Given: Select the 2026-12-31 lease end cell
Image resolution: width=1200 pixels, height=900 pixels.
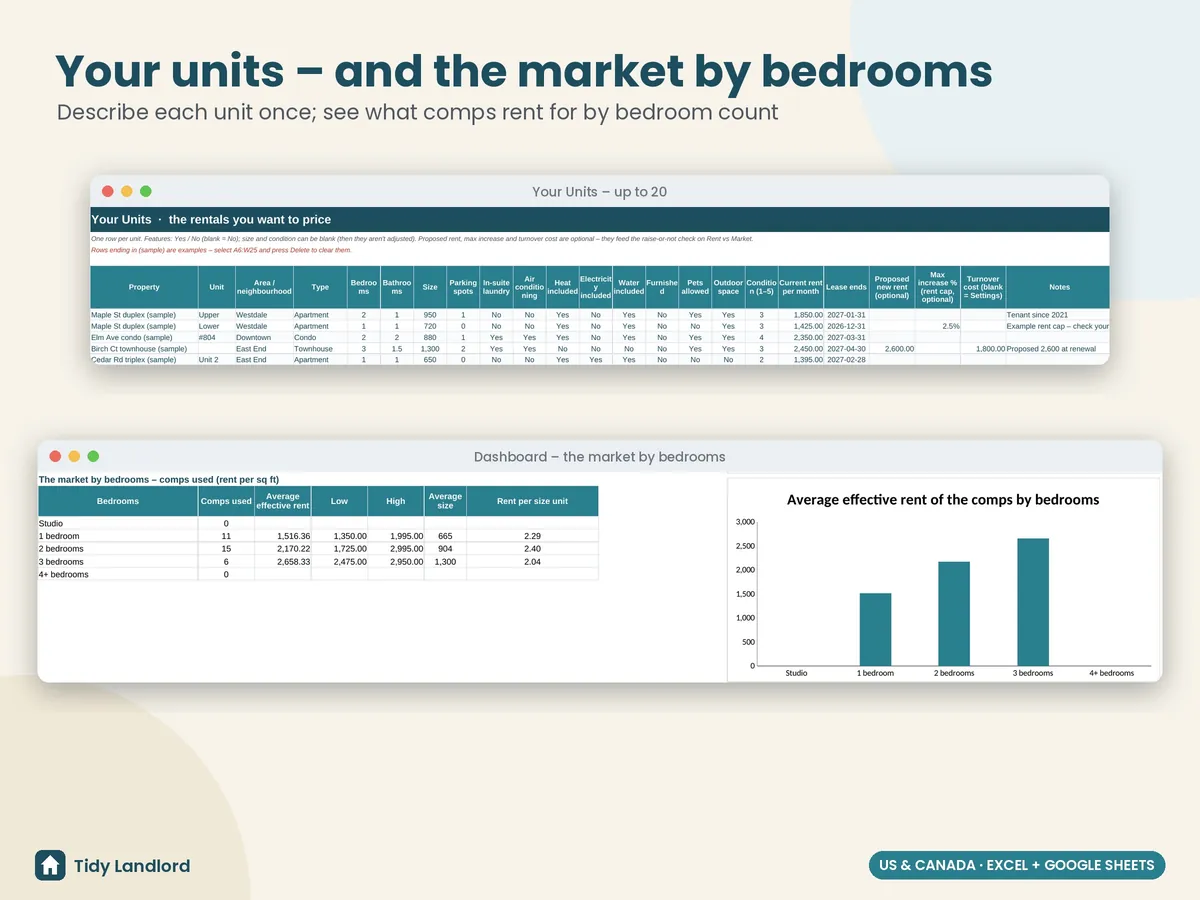Looking at the screenshot, I should pos(846,326).
